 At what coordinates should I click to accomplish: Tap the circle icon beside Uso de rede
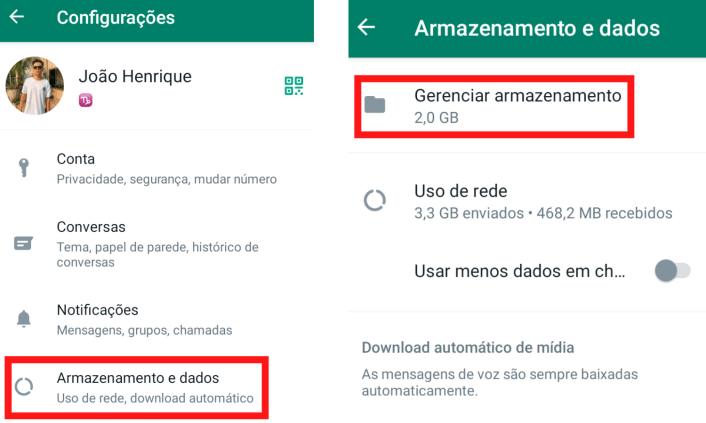click(375, 200)
